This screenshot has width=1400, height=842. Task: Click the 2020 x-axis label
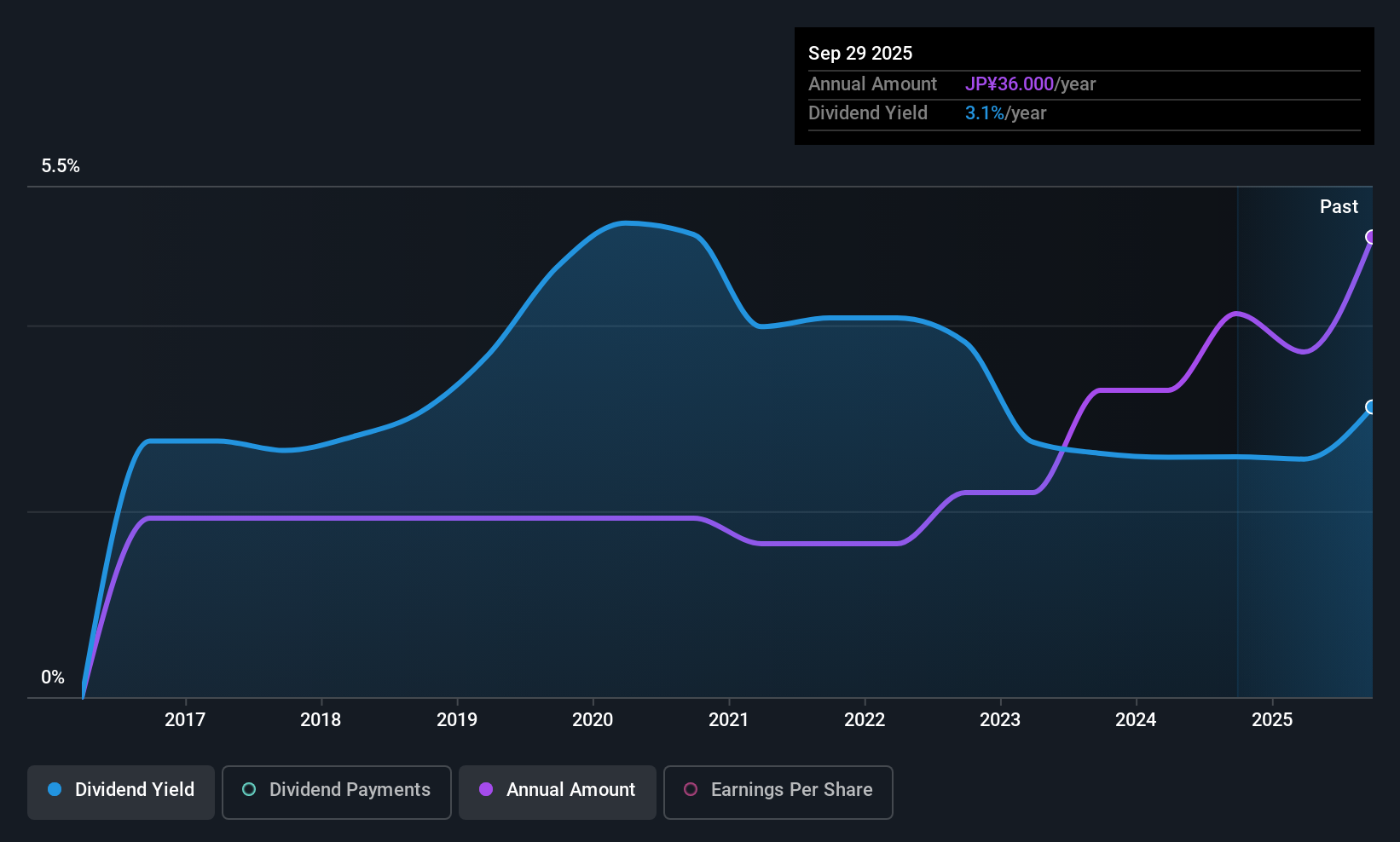tap(593, 720)
